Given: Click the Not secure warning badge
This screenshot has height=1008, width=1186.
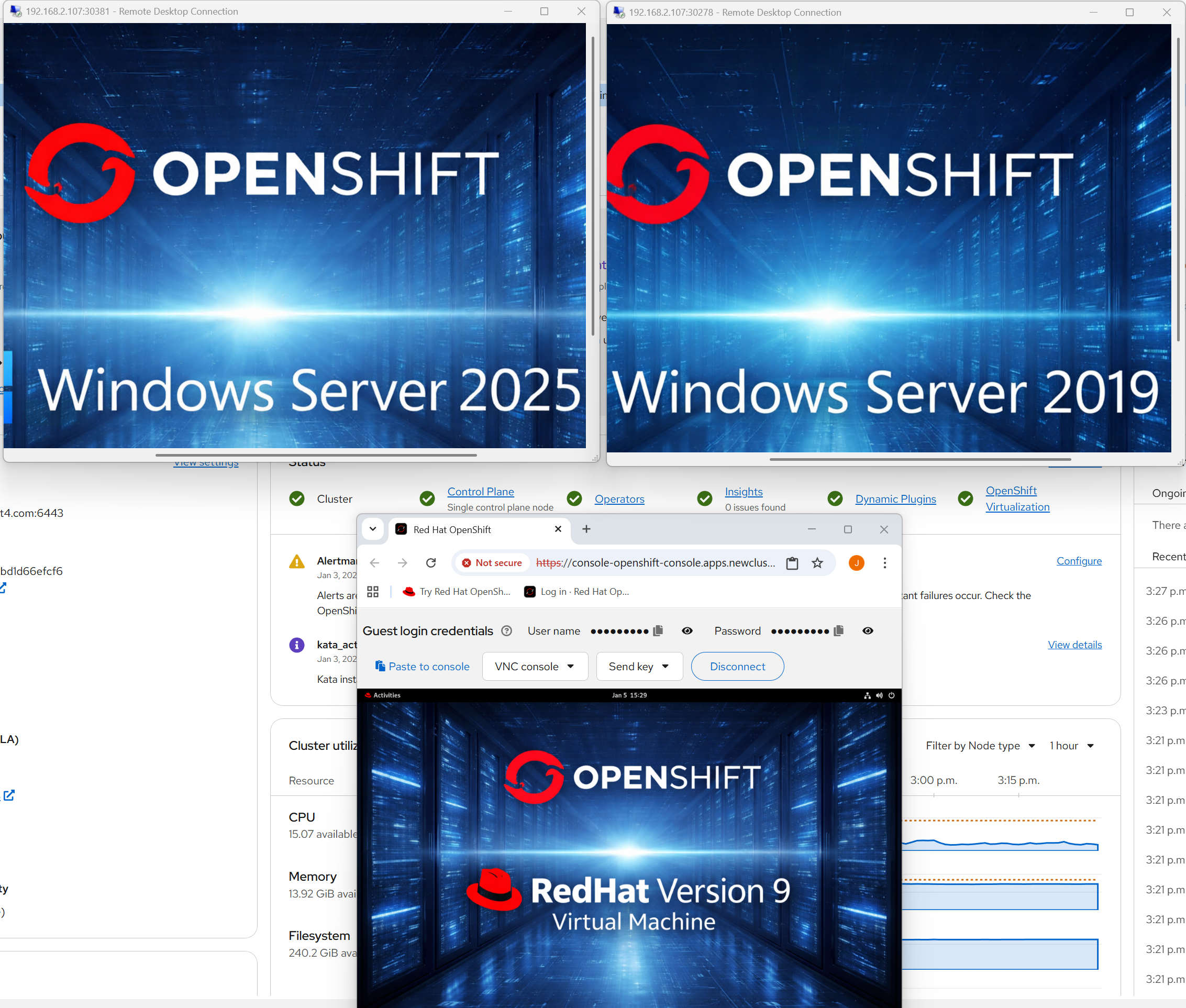Looking at the screenshot, I should (x=492, y=563).
